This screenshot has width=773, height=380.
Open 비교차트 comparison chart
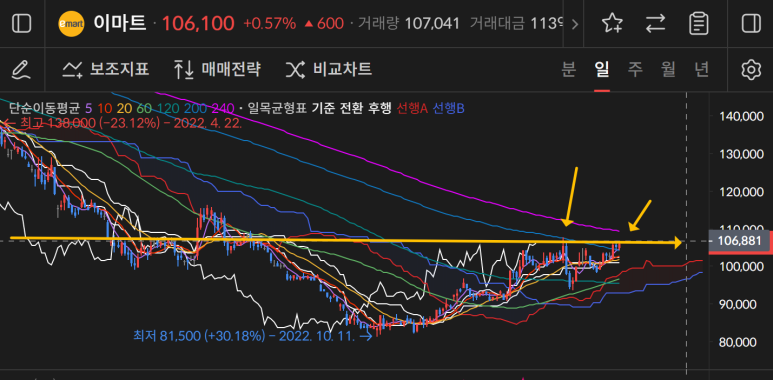[329, 69]
